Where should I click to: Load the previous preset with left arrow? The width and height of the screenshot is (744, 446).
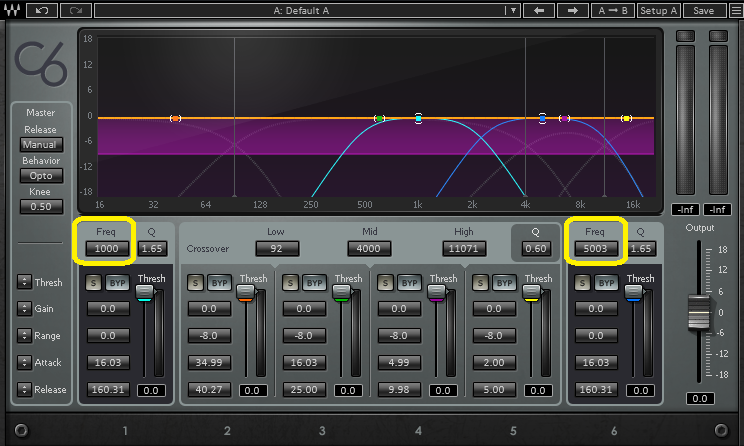(539, 10)
